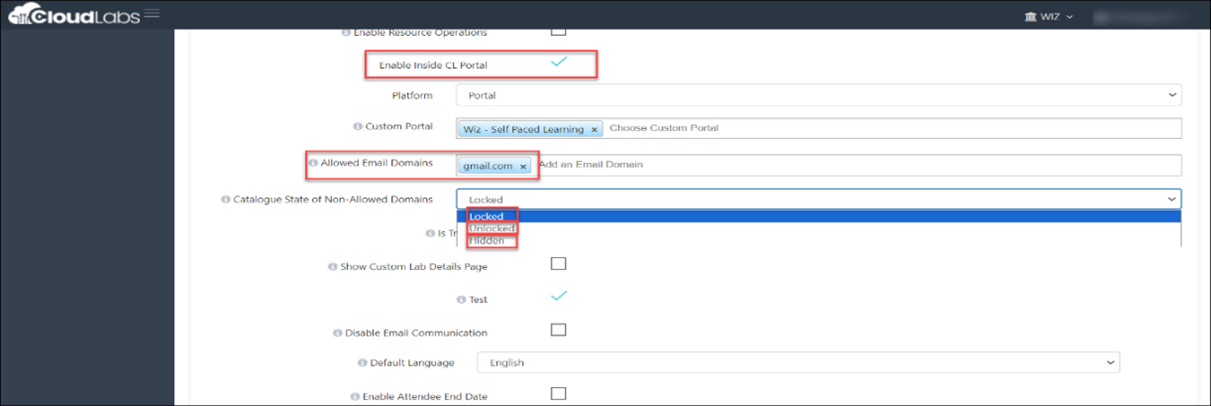
Task: Click the Add an Email Domain field
Action: pyautogui.click(x=590, y=164)
